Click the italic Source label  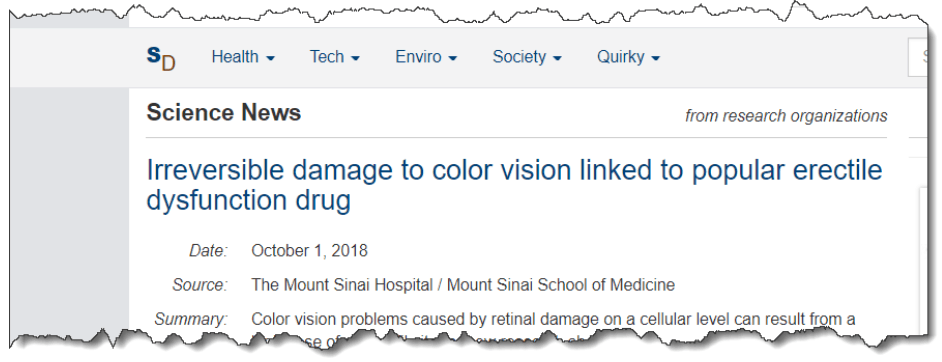pyautogui.click(x=200, y=285)
